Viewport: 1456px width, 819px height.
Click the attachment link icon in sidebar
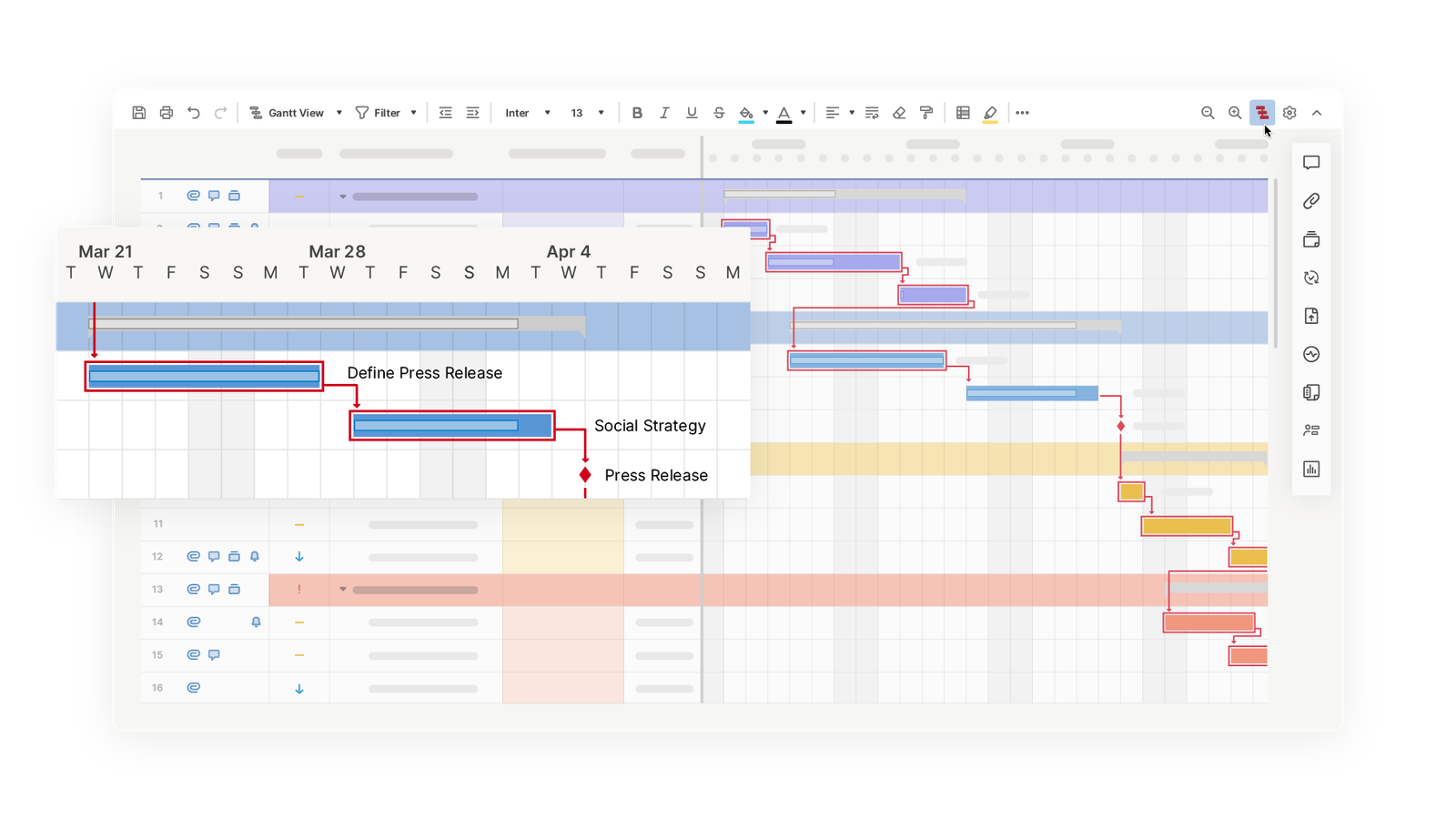tap(1311, 201)
